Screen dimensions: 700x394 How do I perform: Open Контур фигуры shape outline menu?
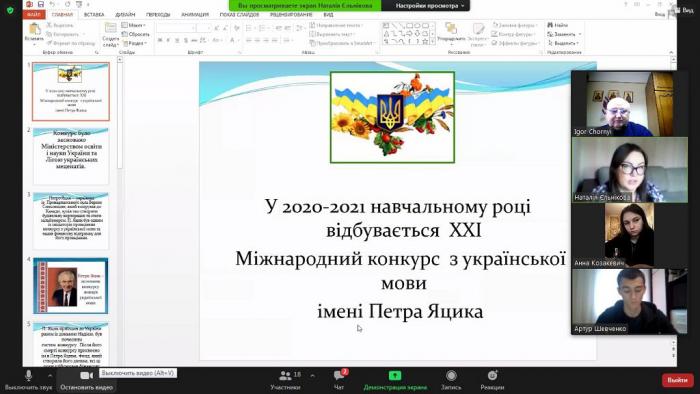point(514,34)
